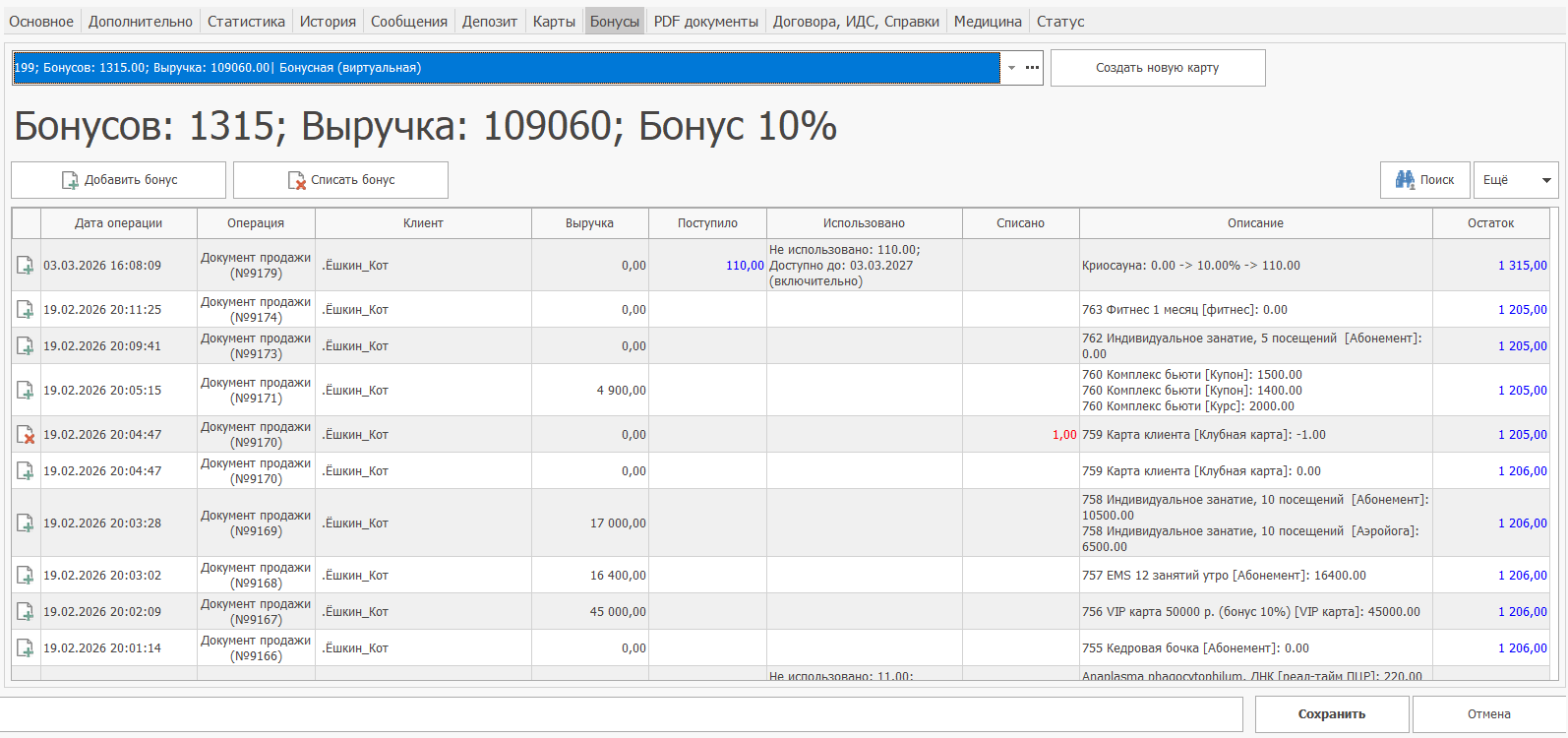Click the Списать бонус button
This screenshot has width=1568, height=738.
click(340, 180)
